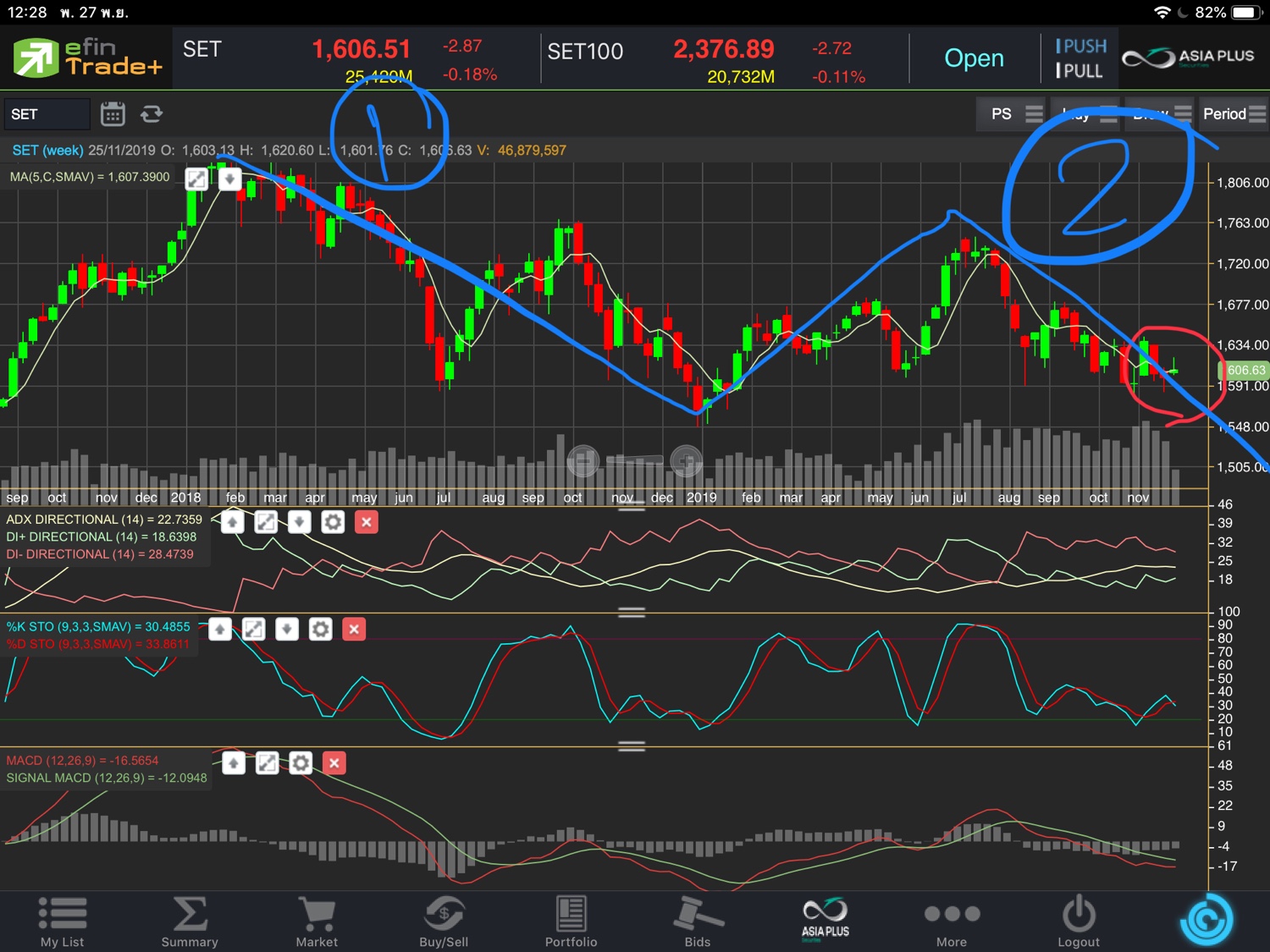Remove the STO stochastic indicator panel

pyautogui.click(x=354, y=629)
